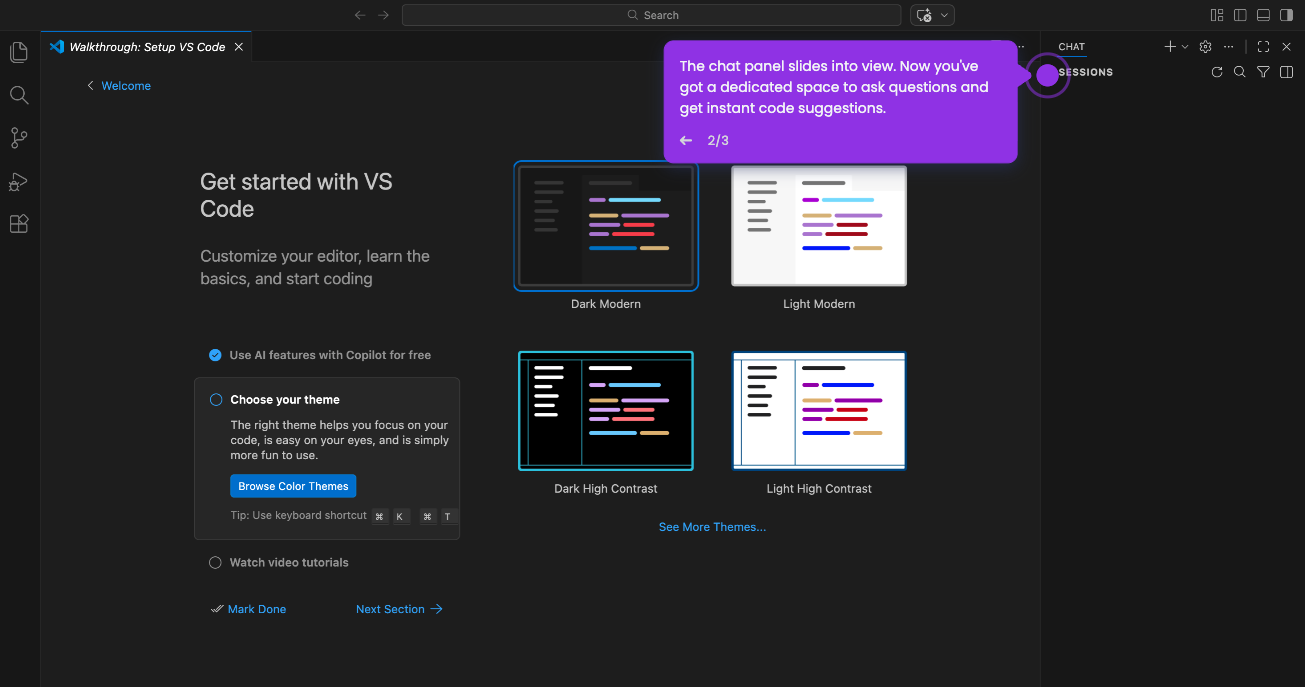1305x687 pixels.
Task: Open the Extensions view
Action: coord(18,224)
